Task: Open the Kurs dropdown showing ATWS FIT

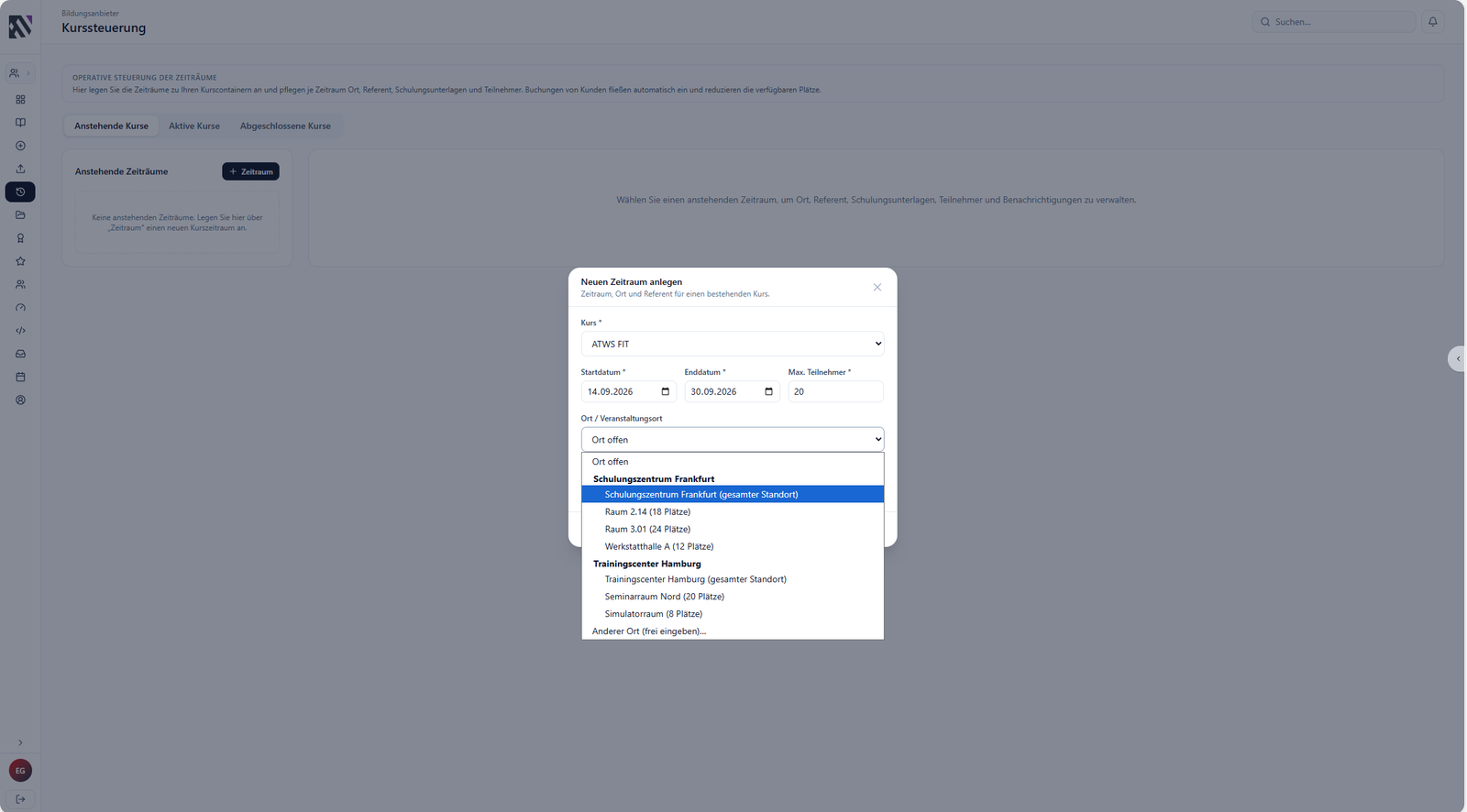Action: pos(733,344)
